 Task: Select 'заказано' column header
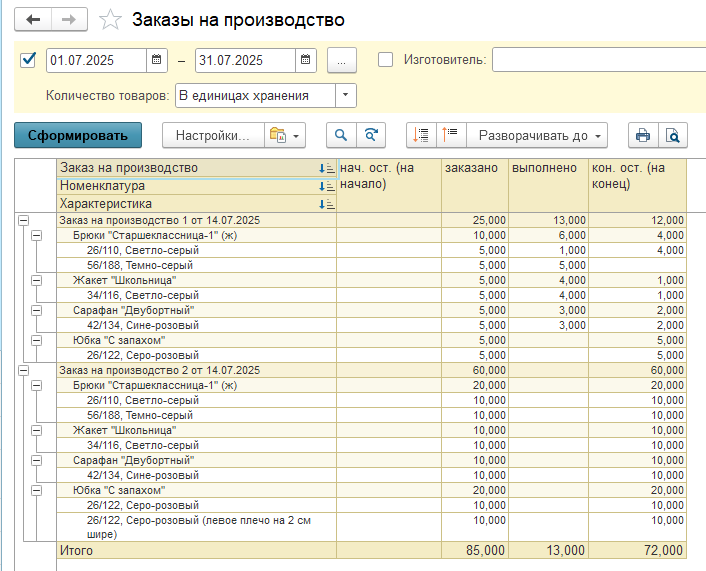coord(475,185)
